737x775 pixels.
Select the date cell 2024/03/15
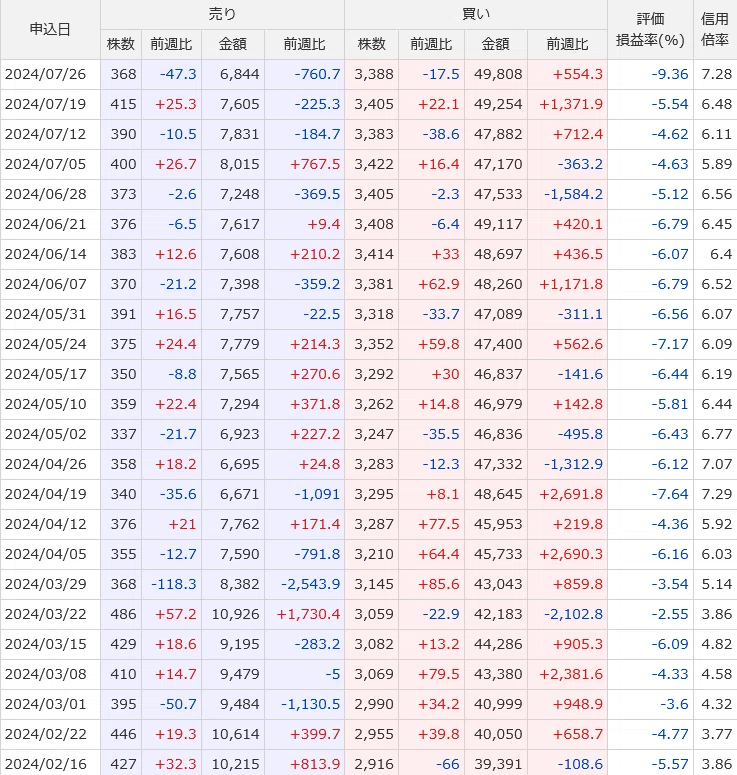pyautogui.click(x=50, y=645)
